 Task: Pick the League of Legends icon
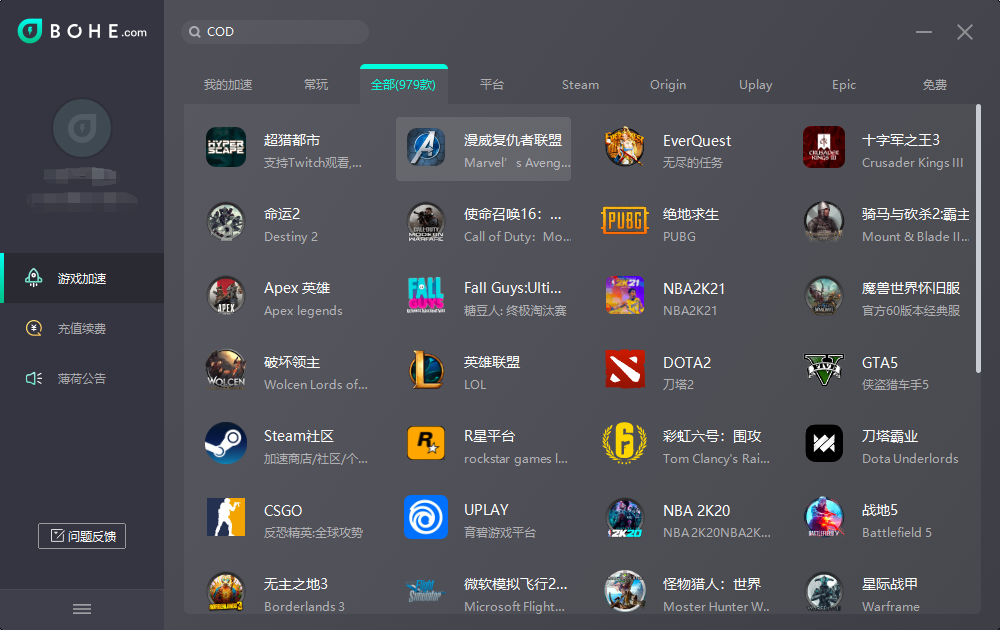(x=426, y=370)
